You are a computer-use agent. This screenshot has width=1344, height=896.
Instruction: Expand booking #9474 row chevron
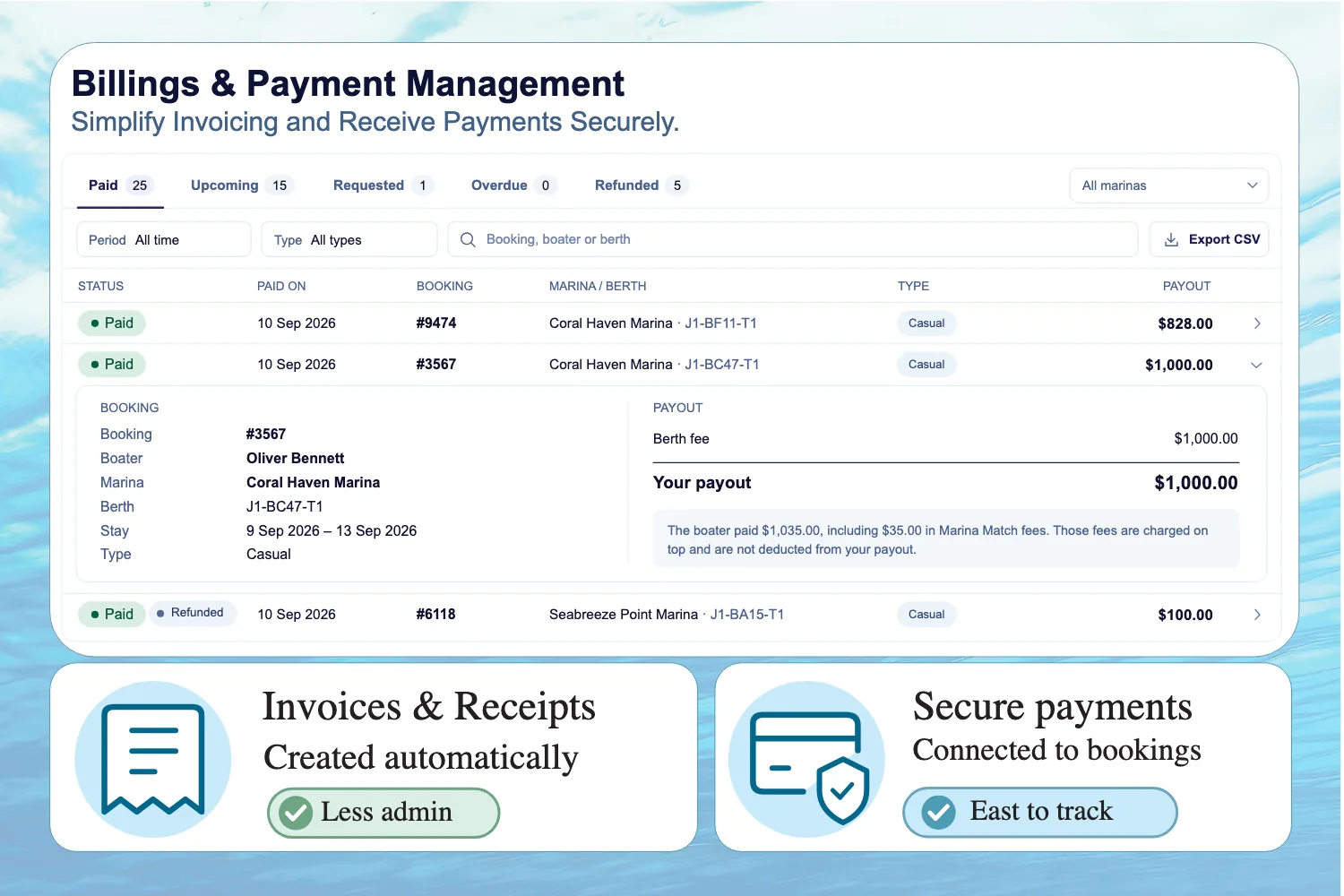coord(1257,323)
